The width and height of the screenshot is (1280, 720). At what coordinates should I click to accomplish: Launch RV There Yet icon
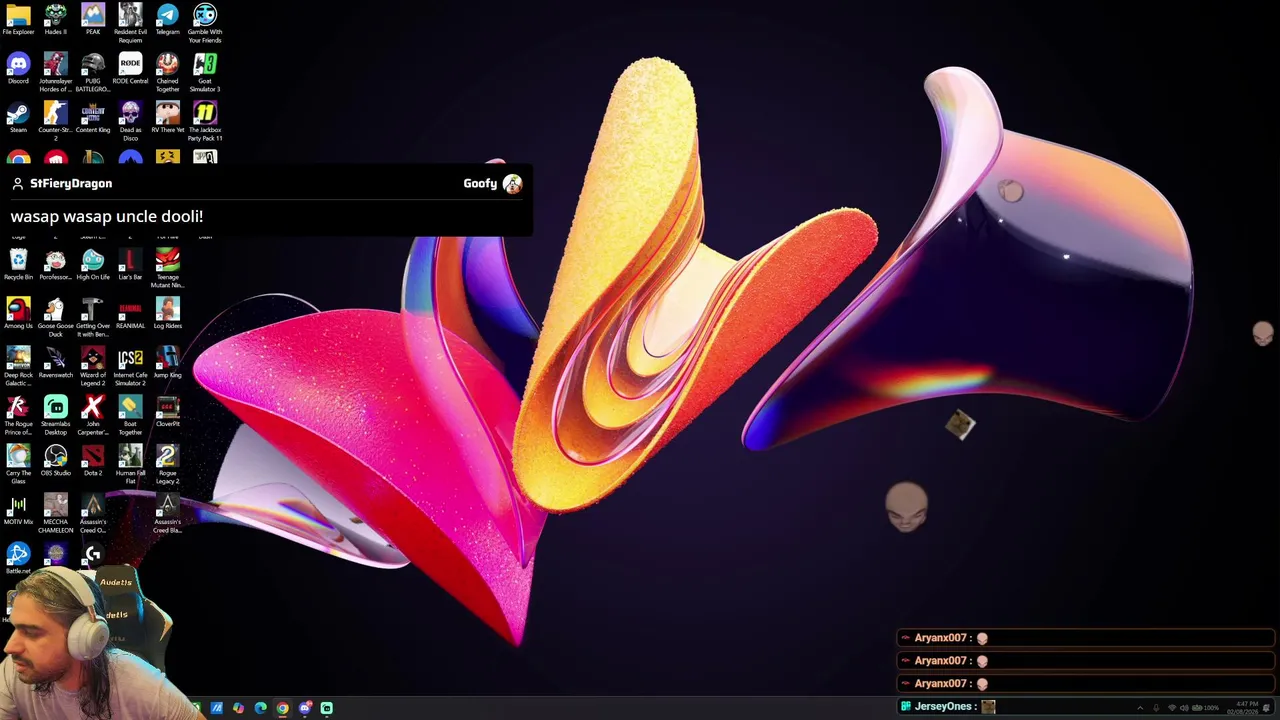(167, 118)
